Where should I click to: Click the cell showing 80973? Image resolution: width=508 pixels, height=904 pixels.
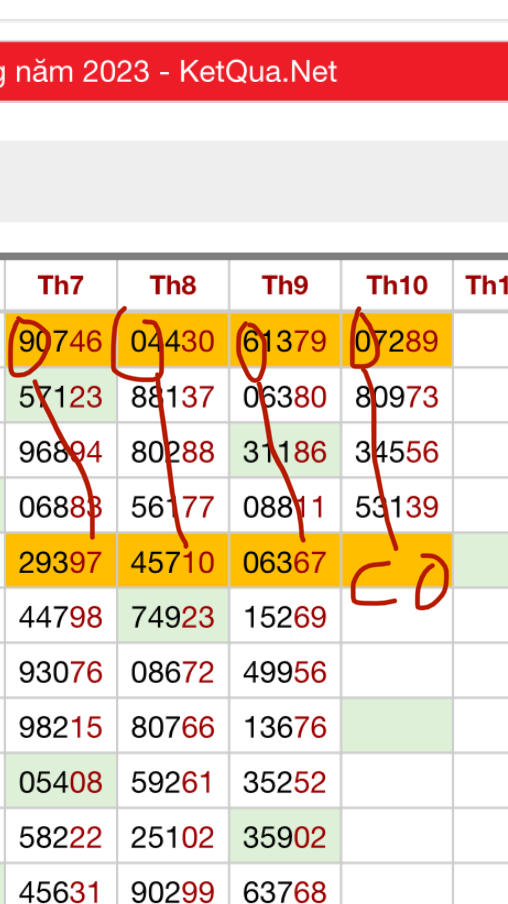click(x=397, y=397)
